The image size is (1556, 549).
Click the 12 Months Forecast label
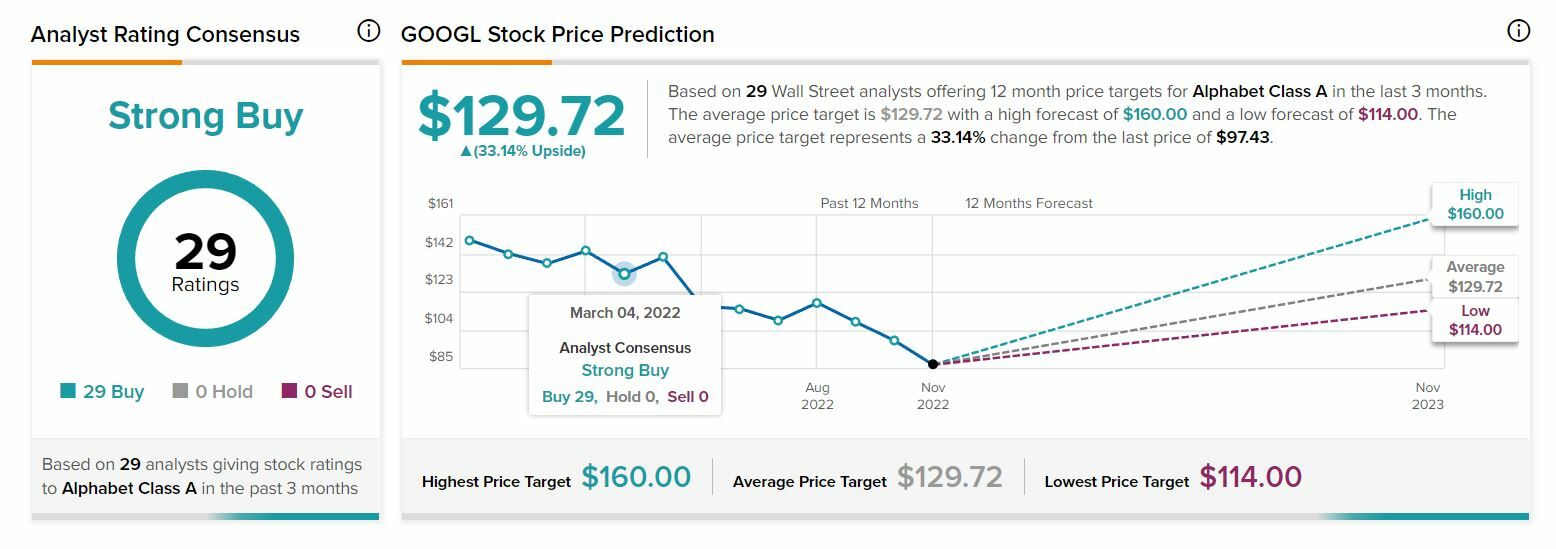pos(1028,203)
